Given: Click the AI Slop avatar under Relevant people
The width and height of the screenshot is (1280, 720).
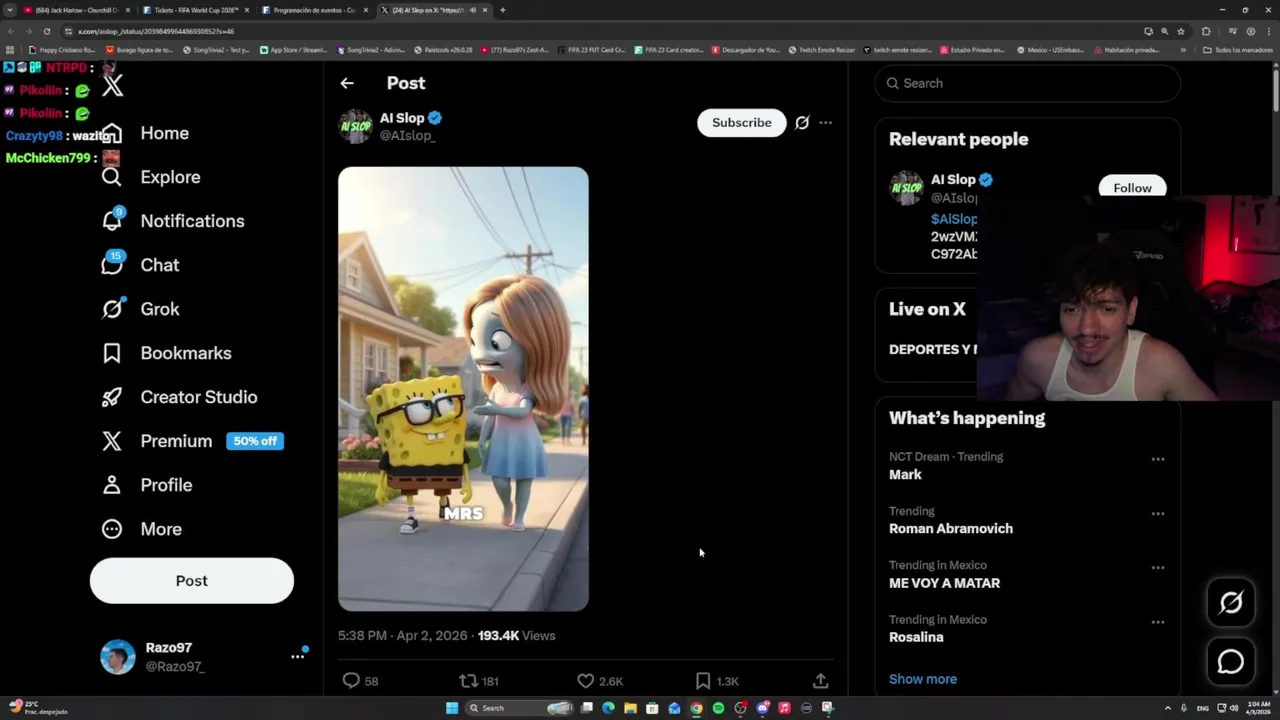Looking at the screenshot, I should (907, 188).
